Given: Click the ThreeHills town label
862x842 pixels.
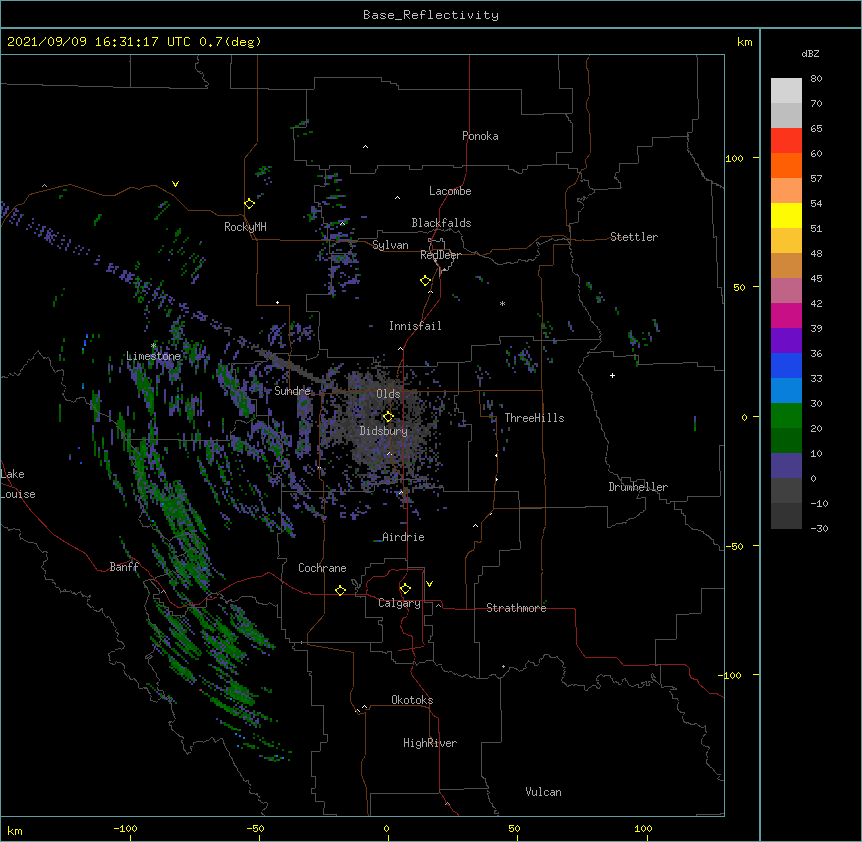Looking at the screenshot, I should tap(534, 418).
